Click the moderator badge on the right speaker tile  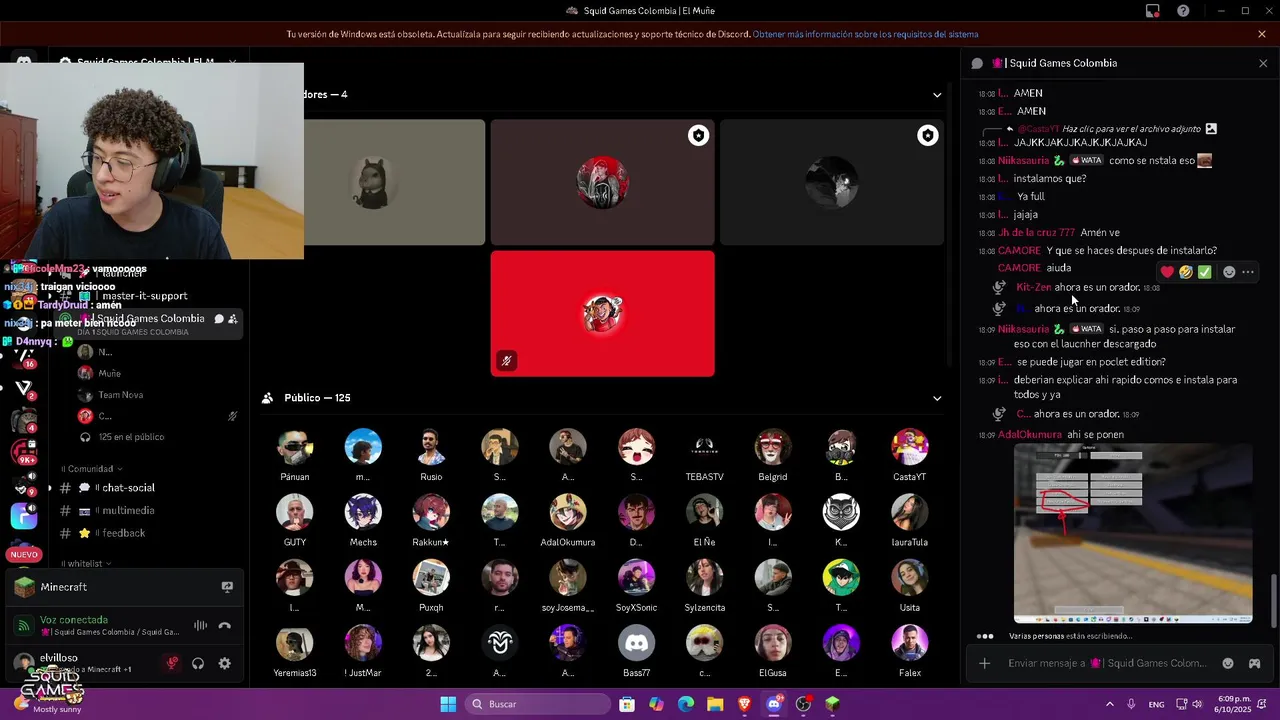pos(928,136)
